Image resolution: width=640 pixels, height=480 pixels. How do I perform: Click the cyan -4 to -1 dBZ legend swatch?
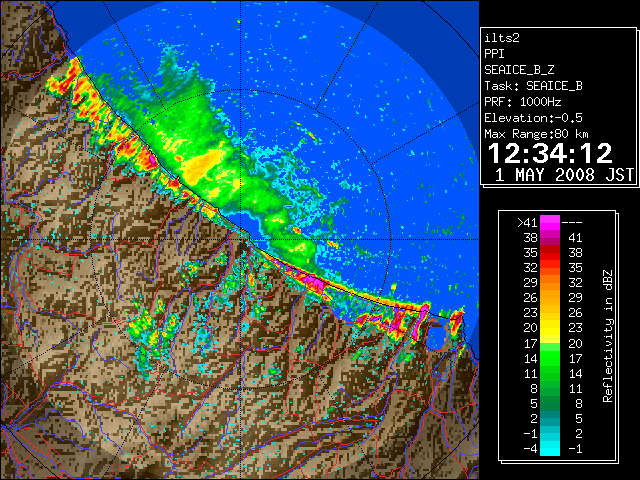pyautogui.click(x=550, y=448)
